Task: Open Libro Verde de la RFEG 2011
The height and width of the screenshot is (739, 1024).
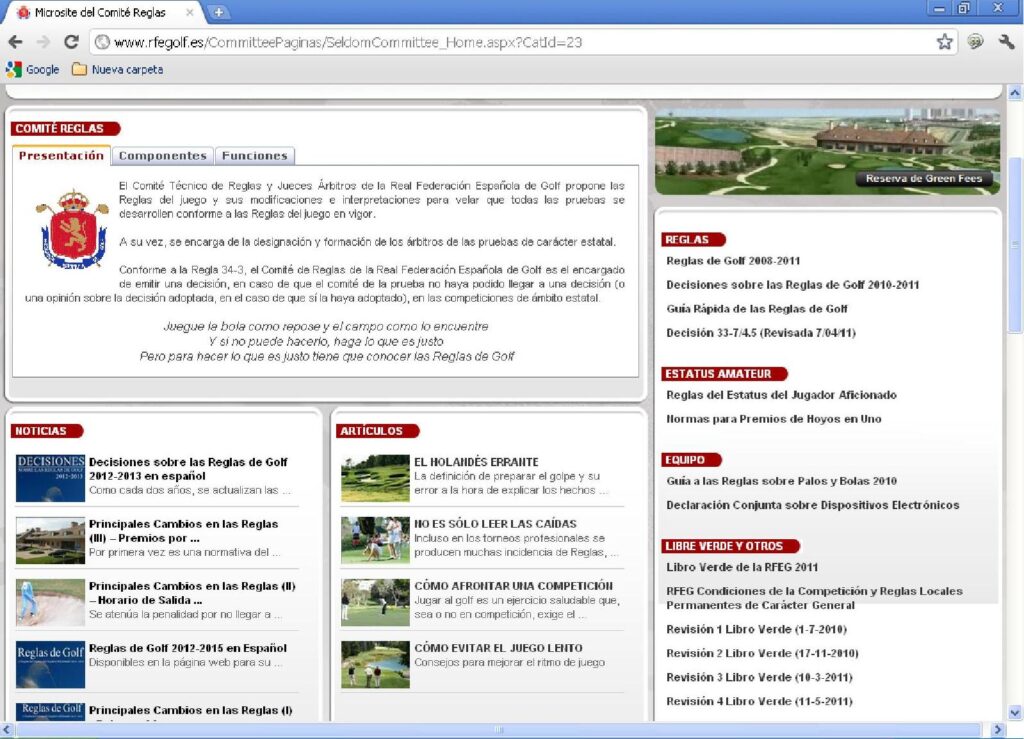Action: tap(742, 567)
